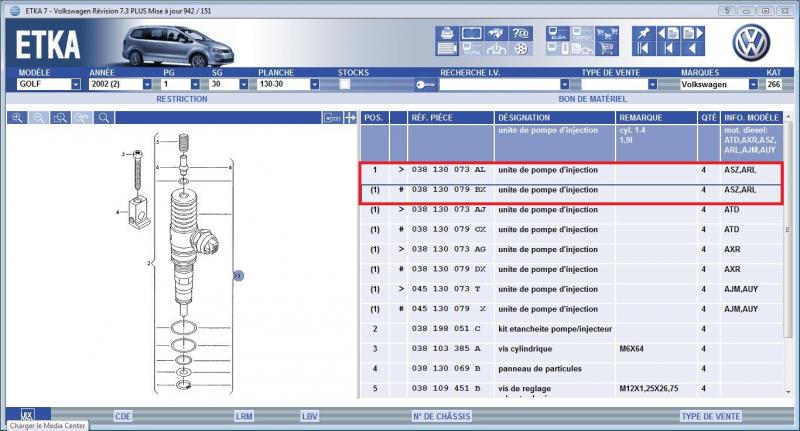Viewport: 800px width, 431px height.
Task: Click the RECHERCHE I.V. input field
Action: pos(499,84)
